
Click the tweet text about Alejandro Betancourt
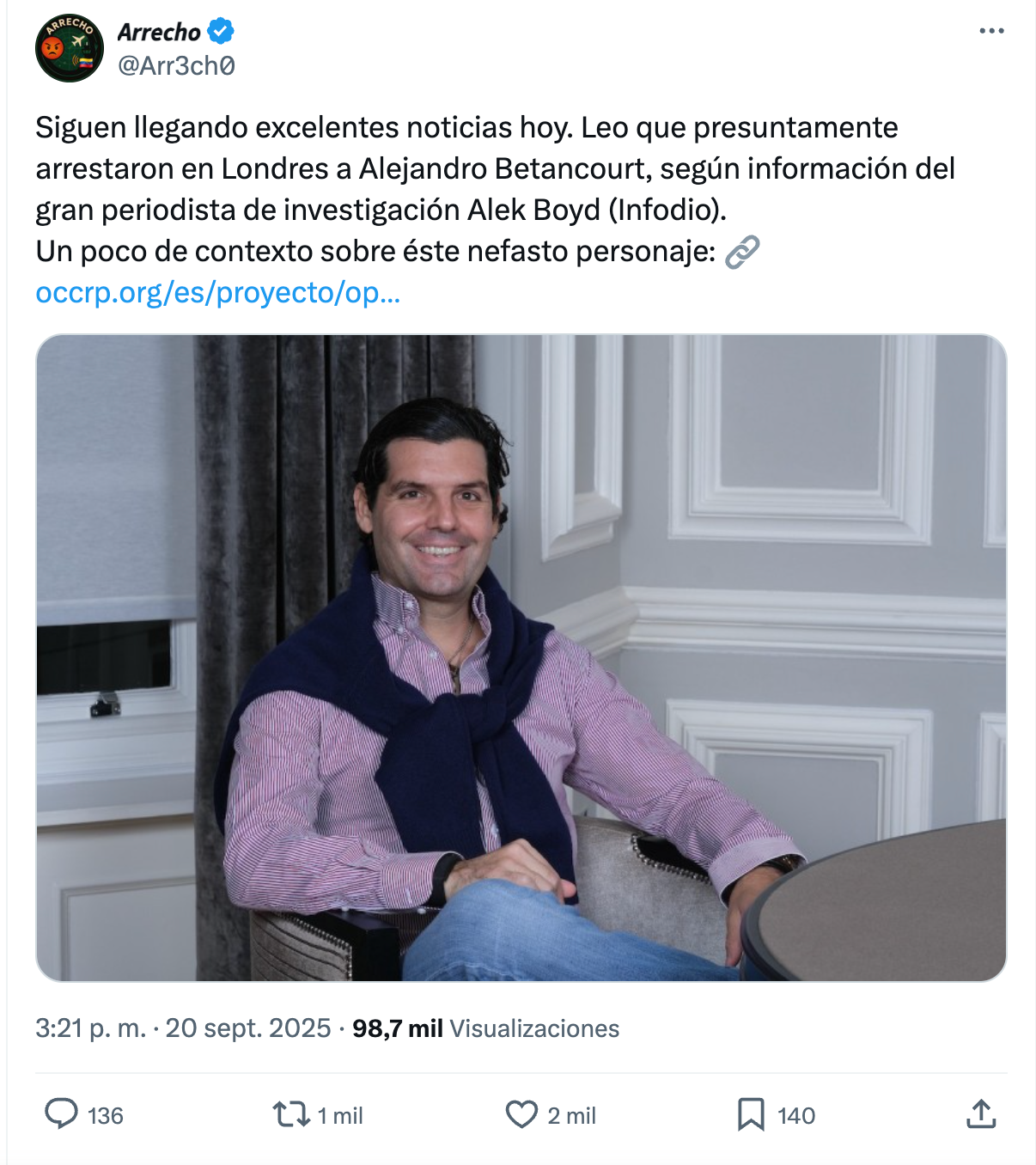coord(496,189)
